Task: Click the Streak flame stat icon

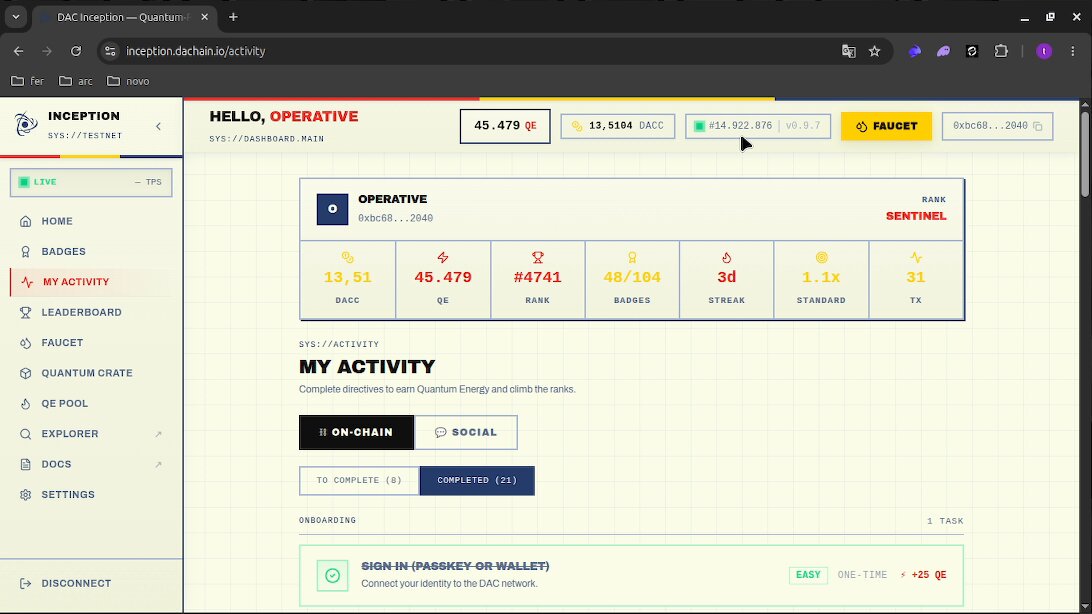Action: (726, 258)
